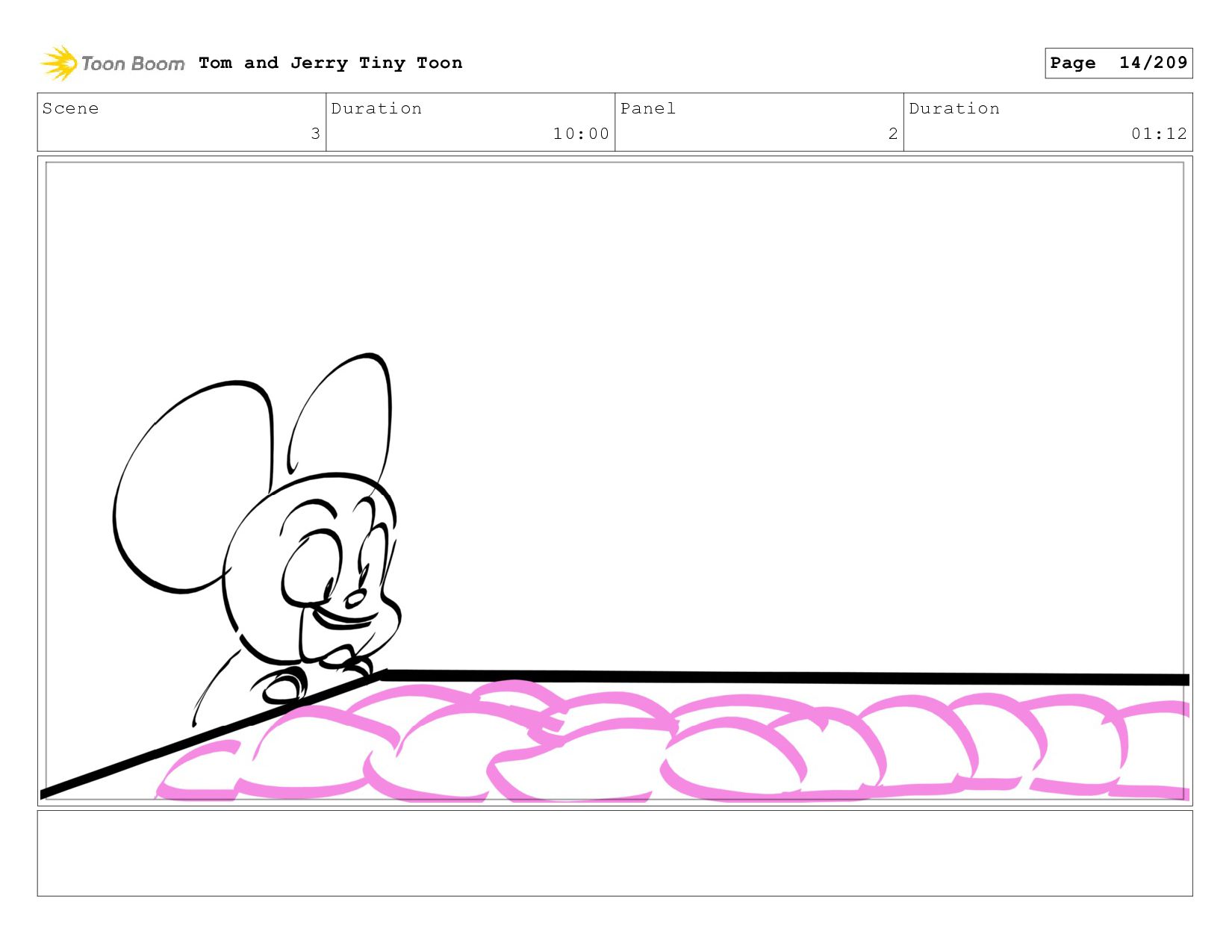The width and height of the screenshot is (1232, 952).
Task: Click the Toon Boom logo
Action: pos(112,63)
